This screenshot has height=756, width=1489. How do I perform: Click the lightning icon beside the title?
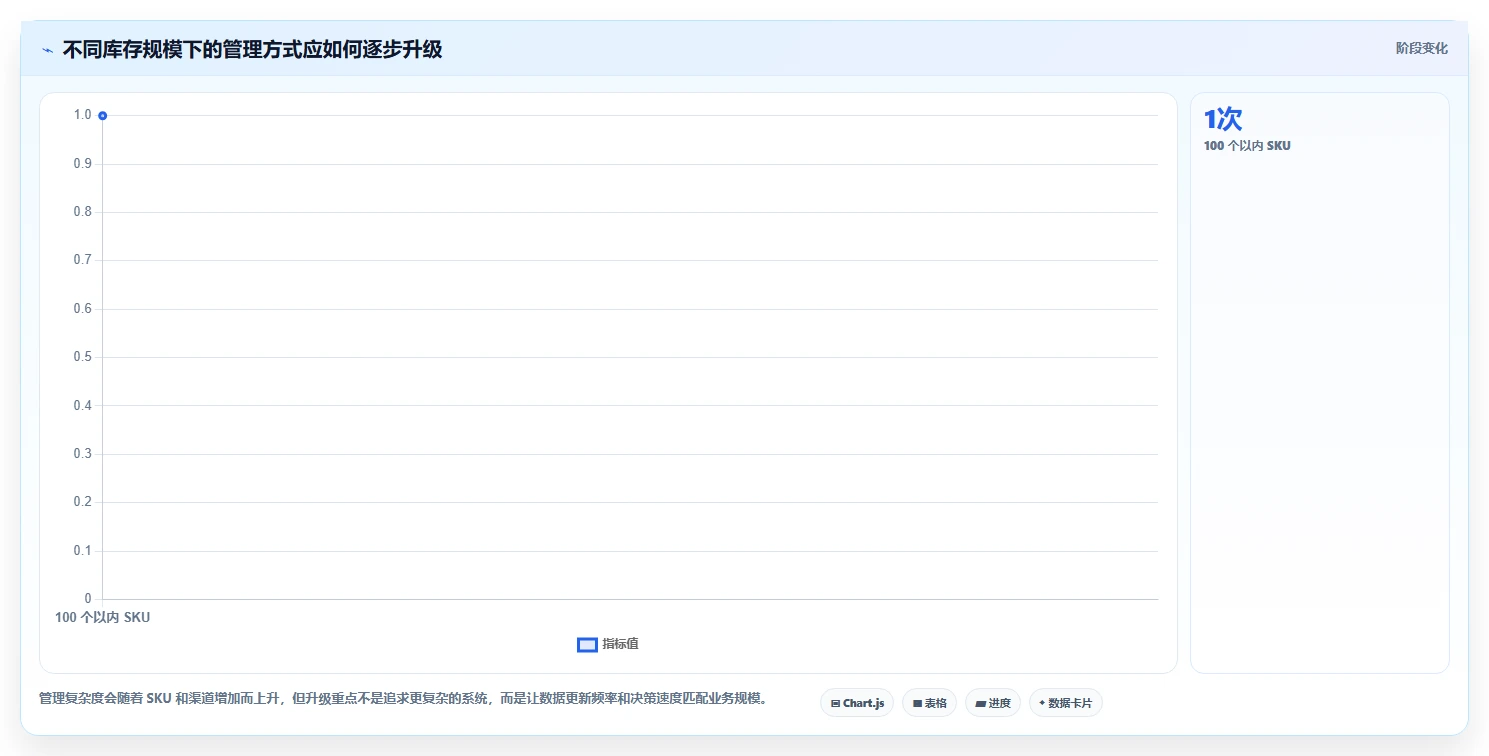[48, 49]
